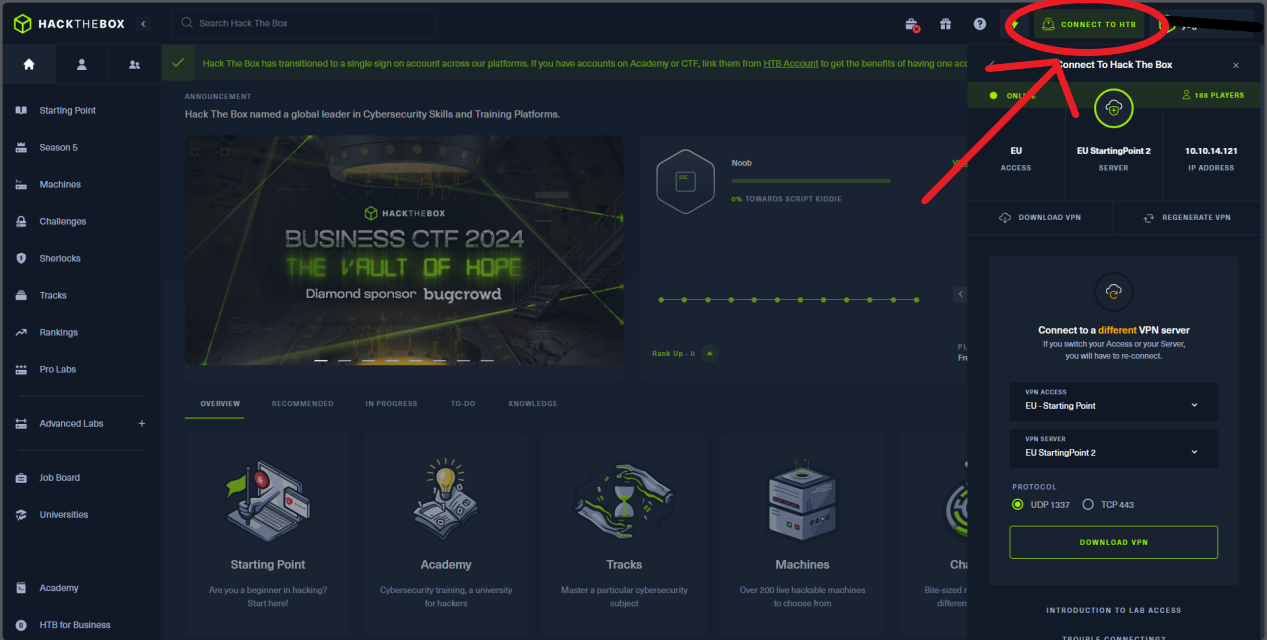Screen dimensions: 1267x640
Task: Open the single user profile icon tab
Action: [x=82, y=64]
